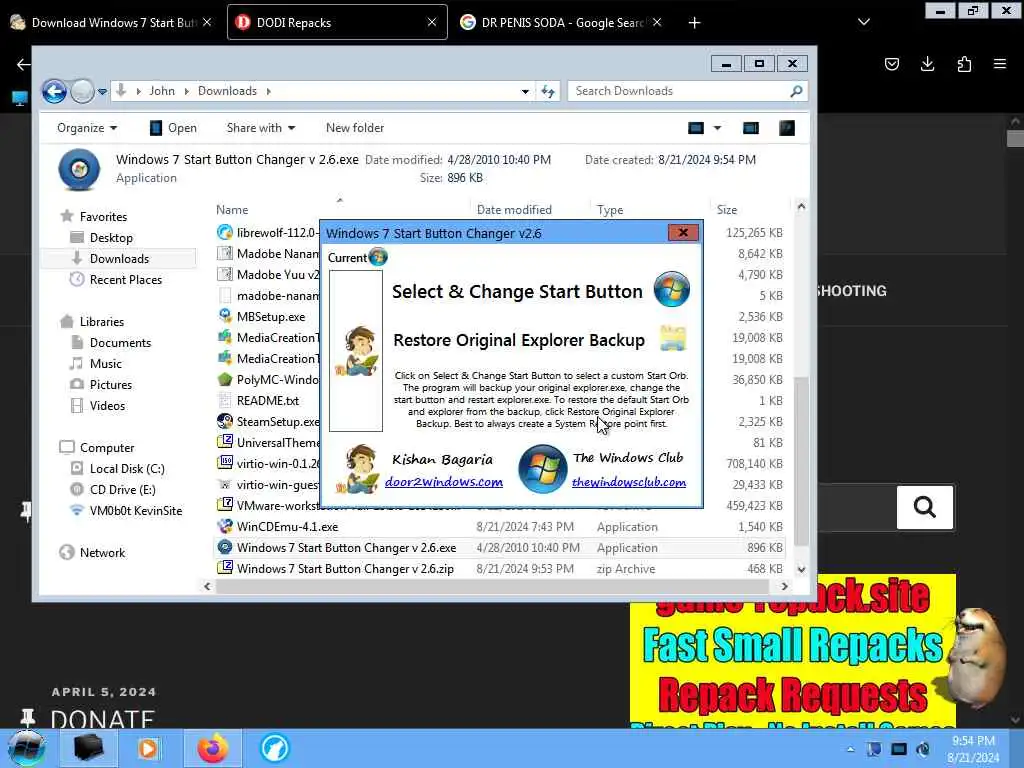Image resolution: width=1024 pixels, height=768 pixels.
Task: Expand the view options dropdown arrow
Action: tap(717, 128)
